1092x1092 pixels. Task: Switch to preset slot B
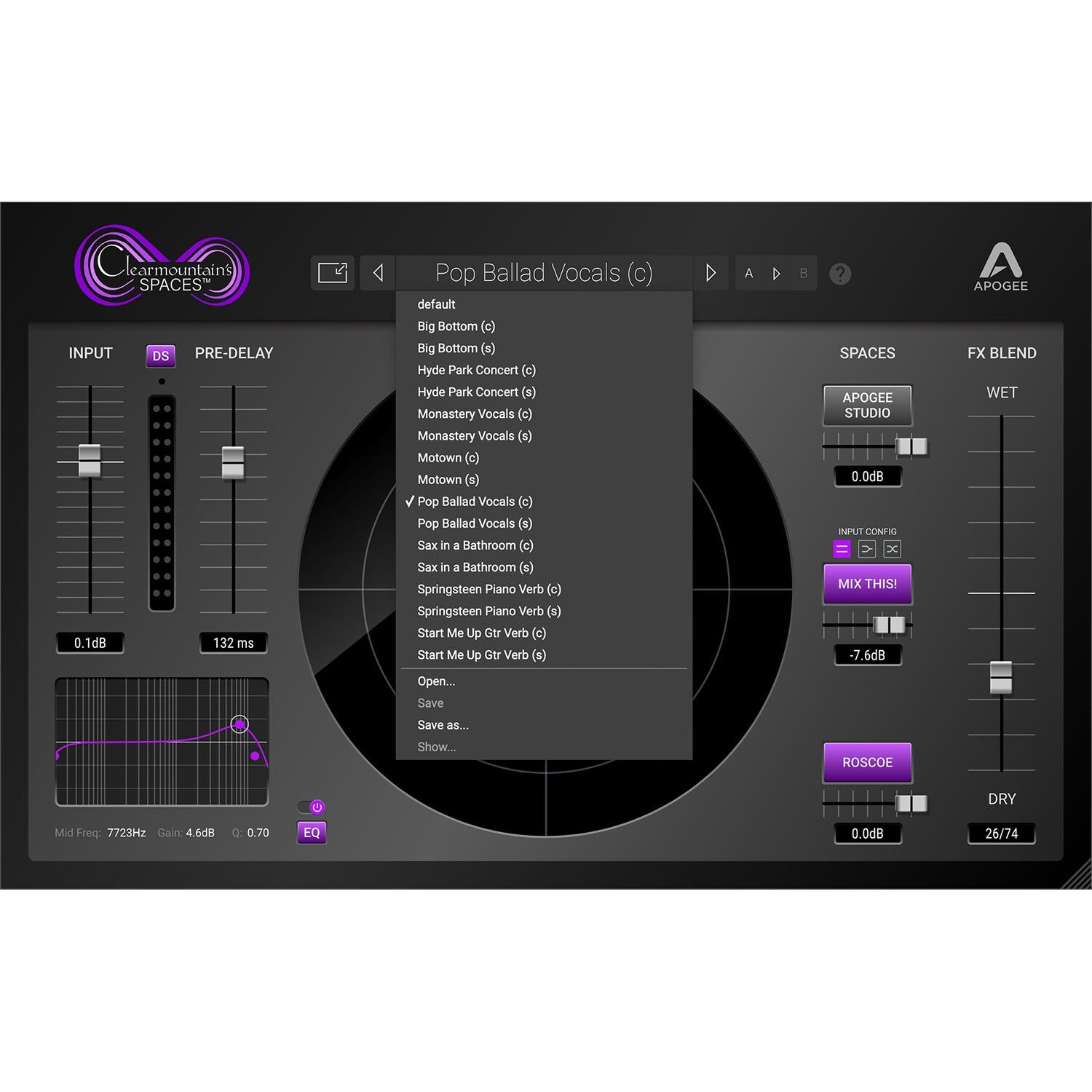(803, 274)
